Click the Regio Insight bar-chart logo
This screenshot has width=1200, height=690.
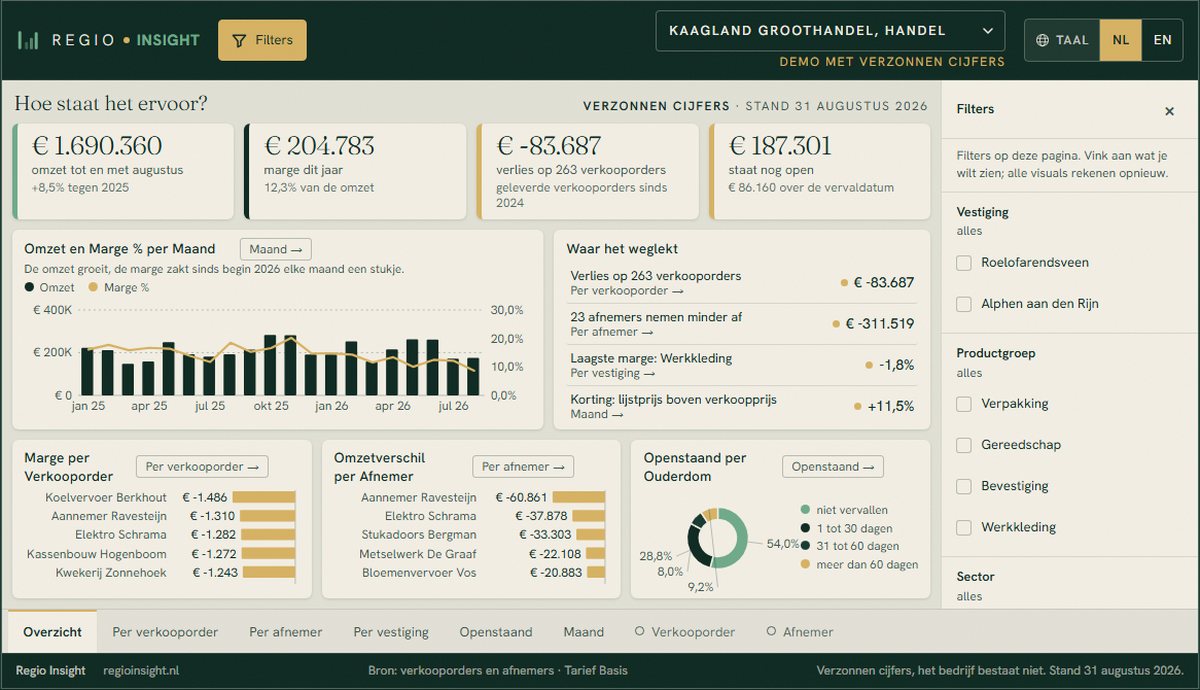[28, 40]
